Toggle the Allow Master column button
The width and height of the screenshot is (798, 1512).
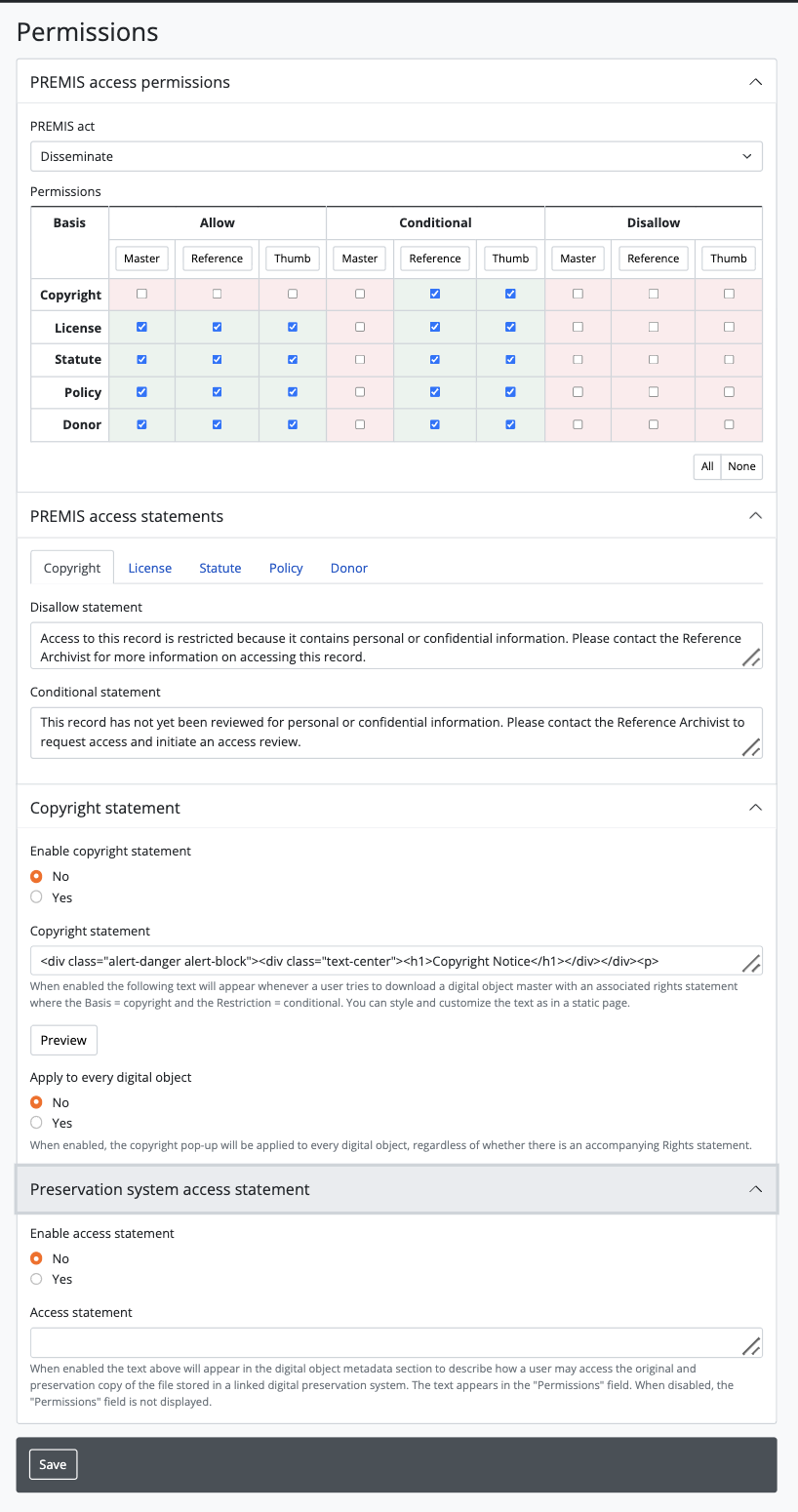point(141,259)
